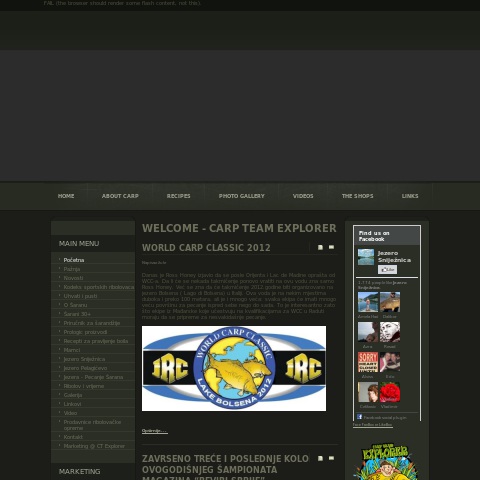Click the Facebook logo icon in the social plugin
This screenshot has height=480, width=480.
(x=359, y=417)
